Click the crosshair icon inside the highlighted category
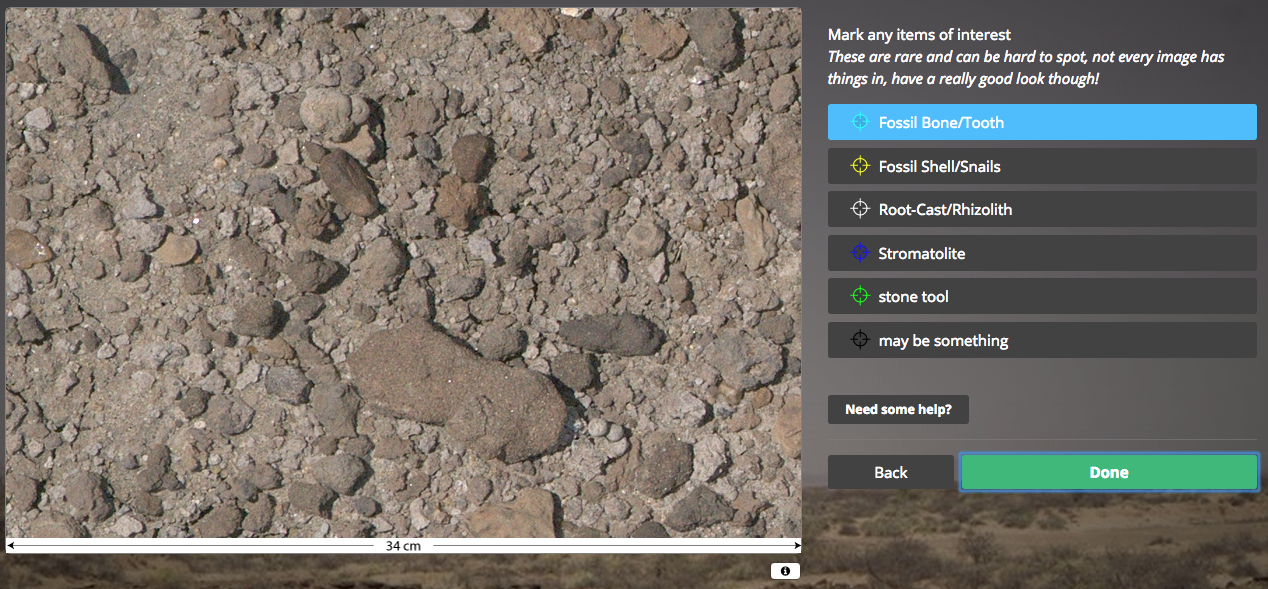1268x589 pixels. pyautogui.click(x=860, y=121)
